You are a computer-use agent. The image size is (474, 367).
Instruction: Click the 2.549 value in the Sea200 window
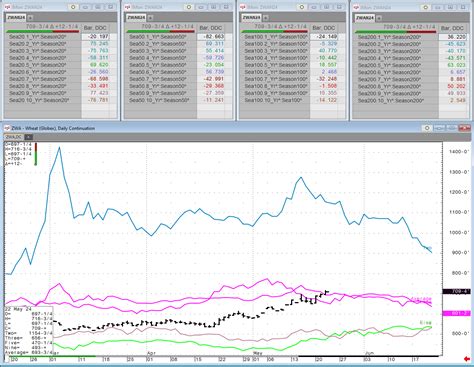(x=454, y=100)
